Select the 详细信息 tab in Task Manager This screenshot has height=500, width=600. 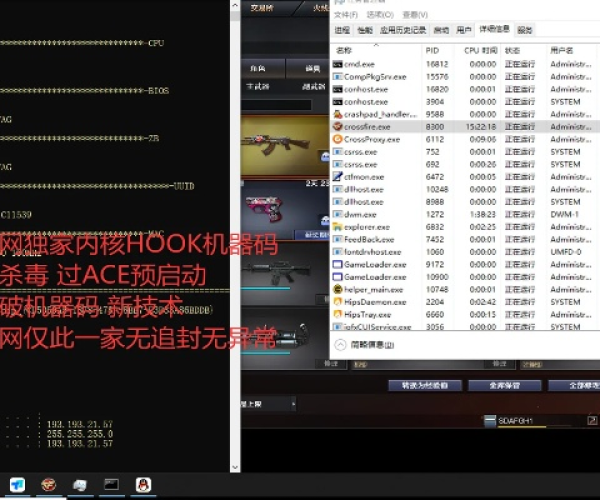[x=494, y=29]
